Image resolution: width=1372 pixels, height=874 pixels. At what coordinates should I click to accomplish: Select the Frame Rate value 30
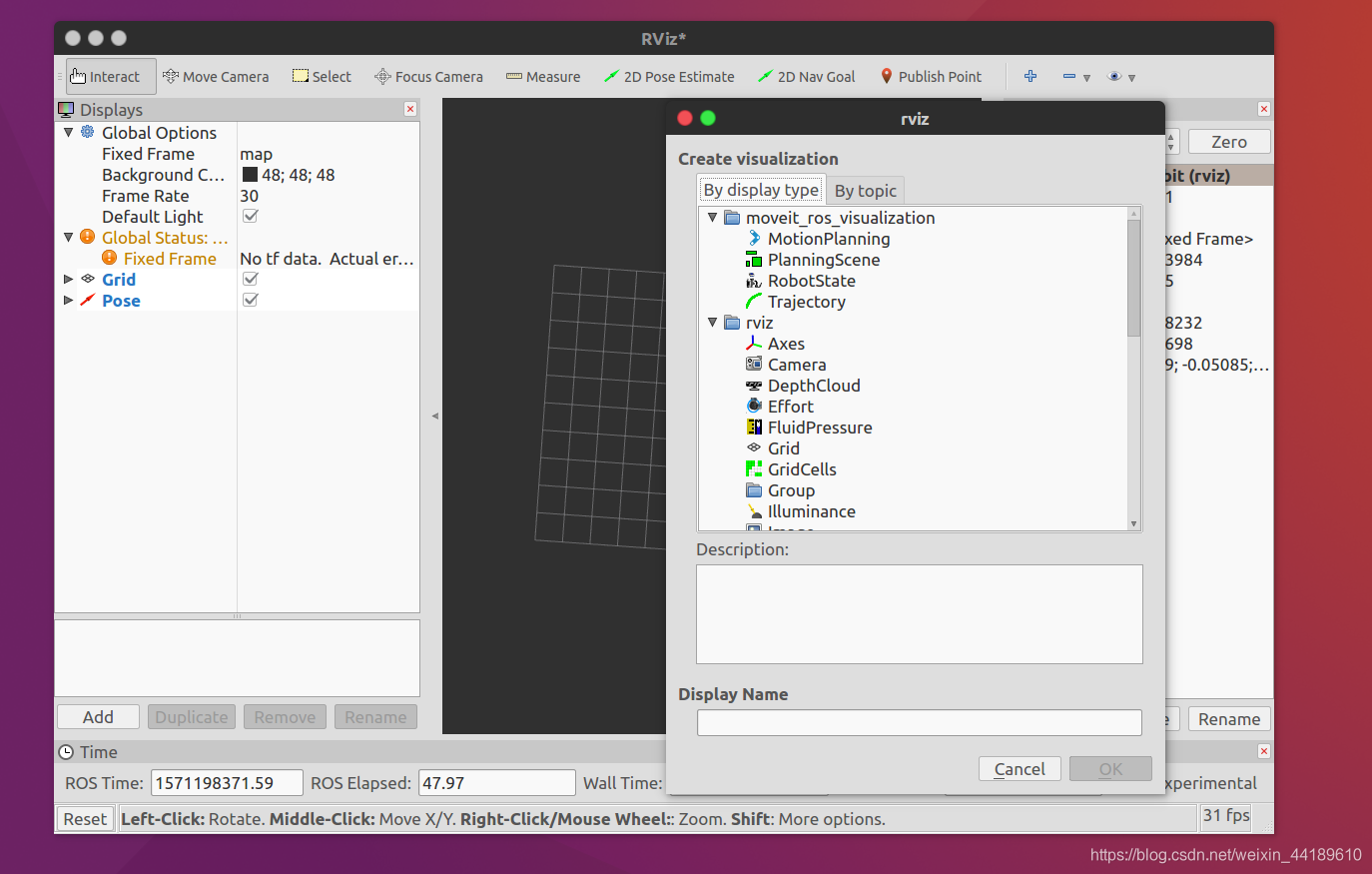[249, 196]
